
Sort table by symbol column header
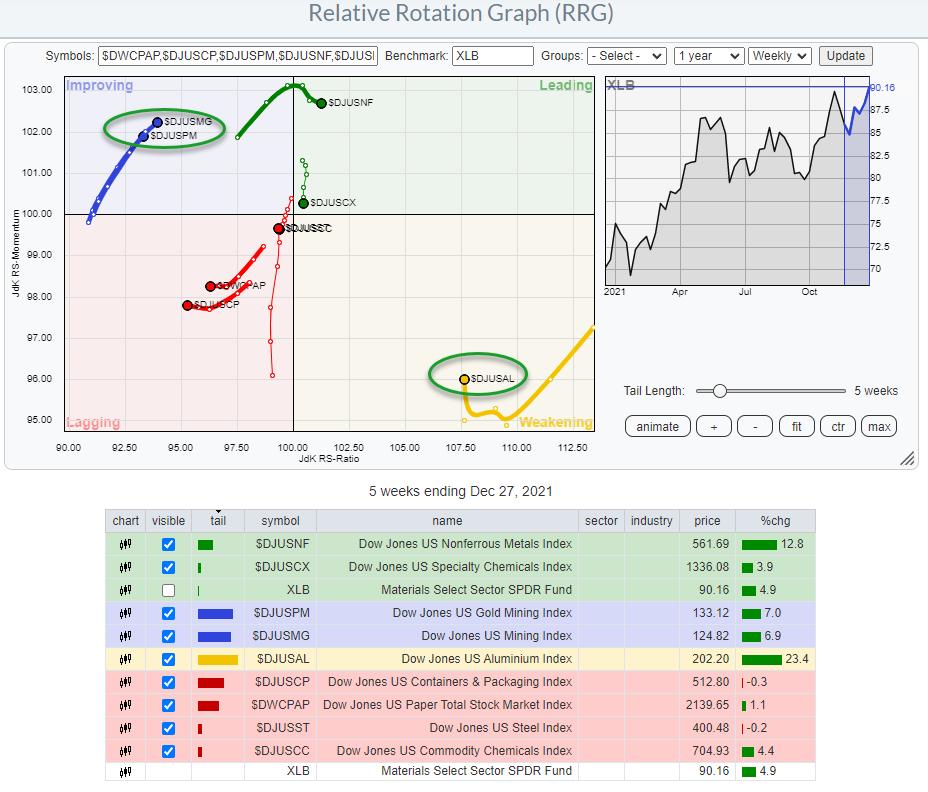click(279, 521)
